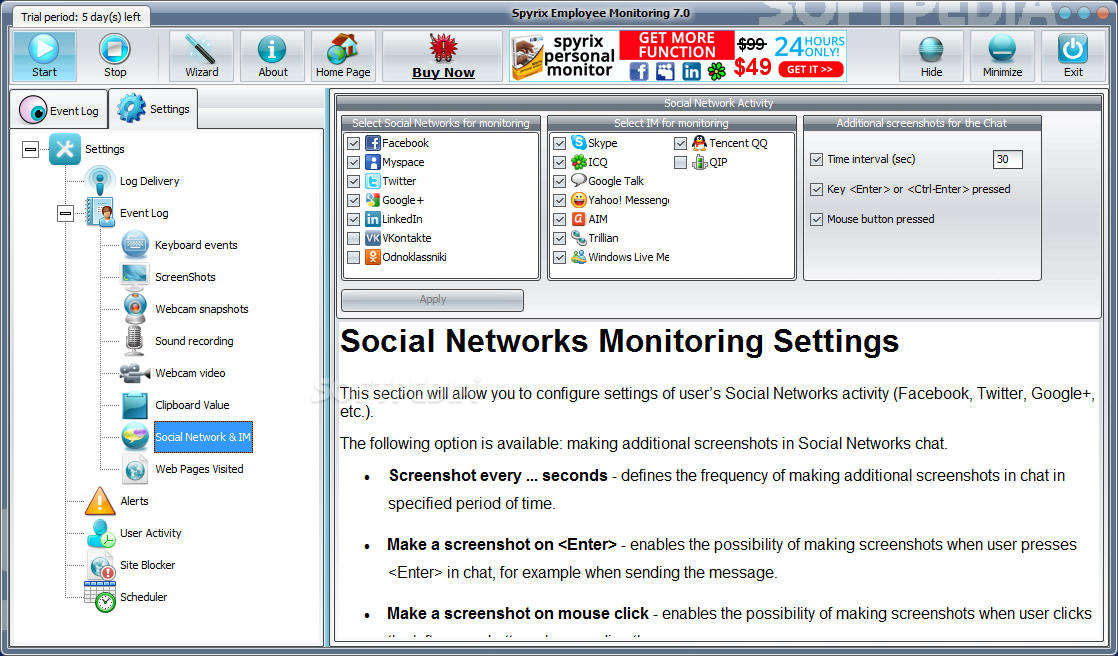This screenshot has width=1118, height=656.
Task: Open Web Pages Visited settings
Action: (199, 469)
